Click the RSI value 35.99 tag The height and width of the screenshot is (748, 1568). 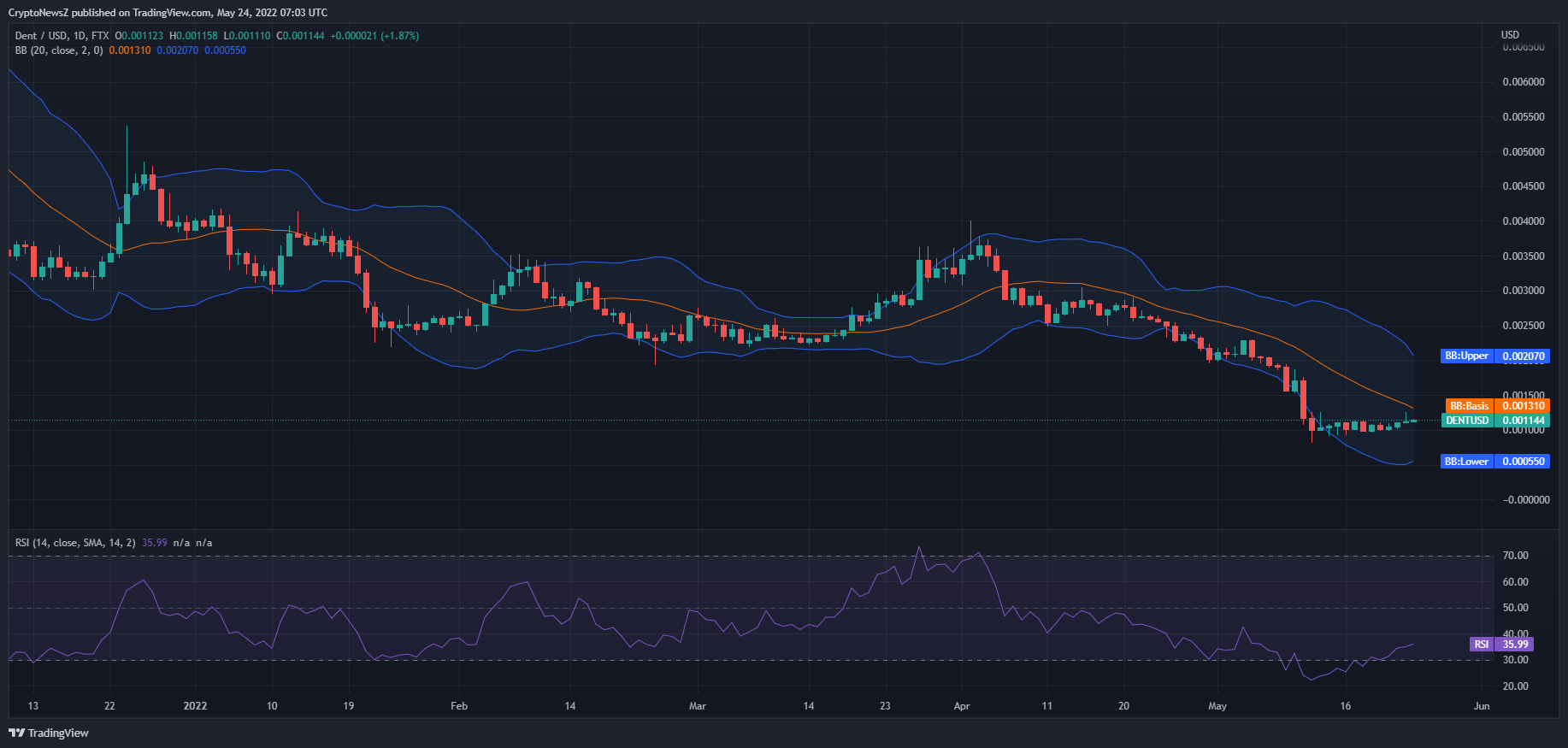point(1514,645)
